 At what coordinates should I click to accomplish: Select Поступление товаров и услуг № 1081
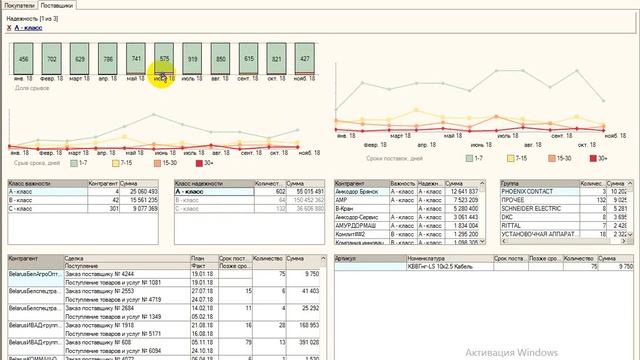point(127,282)
